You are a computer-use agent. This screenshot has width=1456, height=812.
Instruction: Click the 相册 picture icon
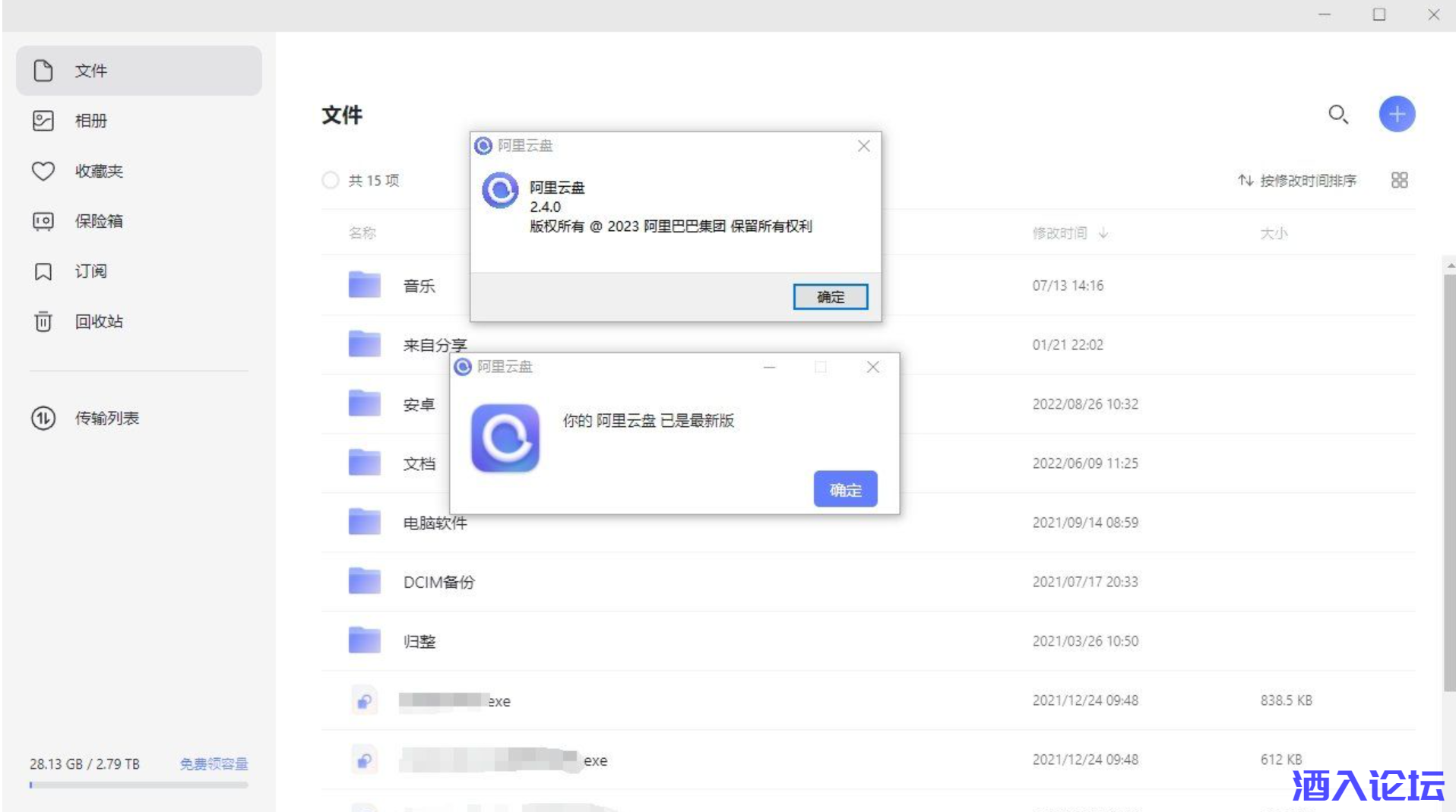(x=43, y=121)
